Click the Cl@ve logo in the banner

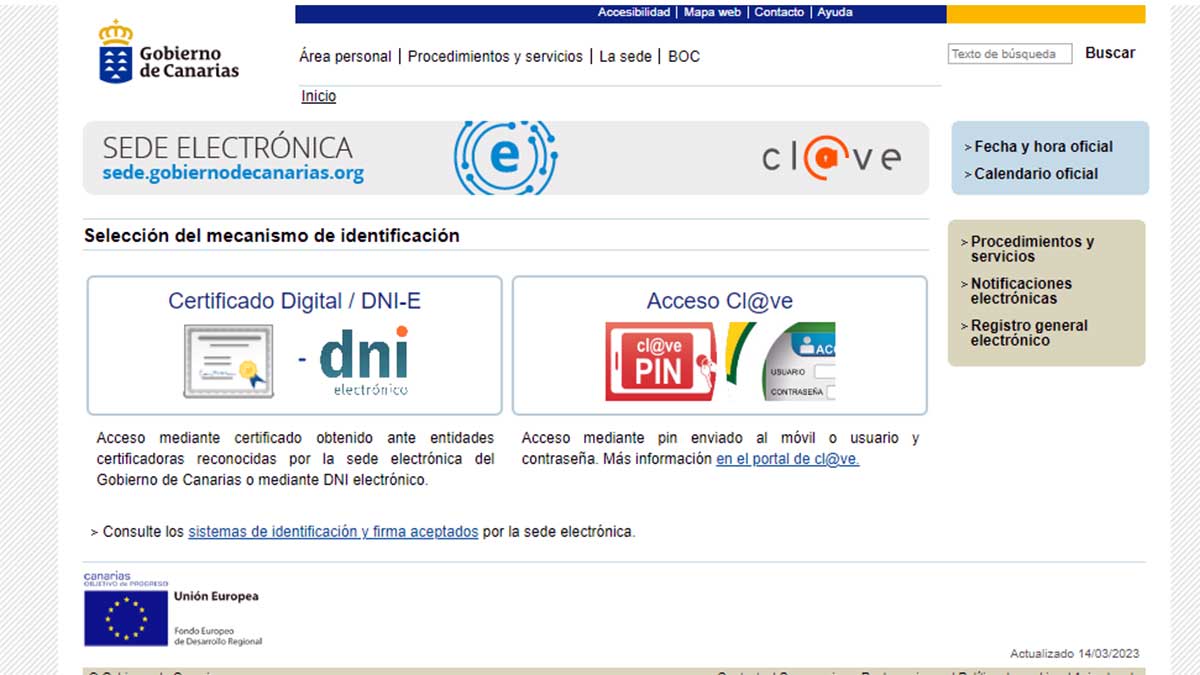coord(831,158)
